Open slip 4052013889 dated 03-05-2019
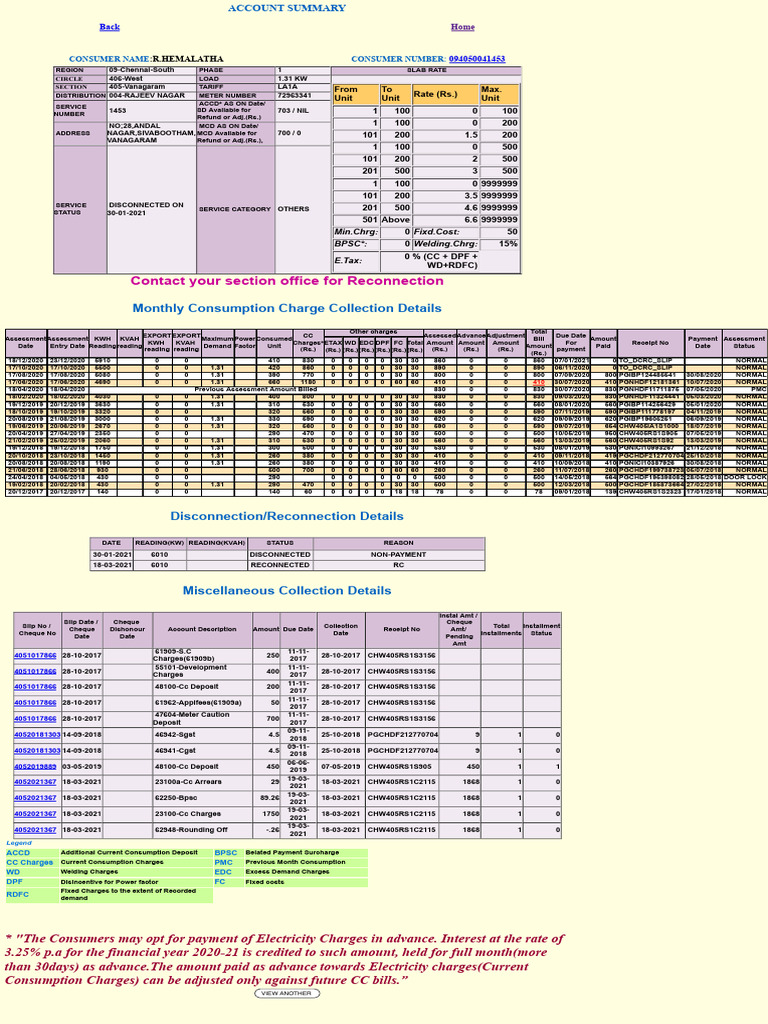Viewport: 768px width, 1024px height. point(35,767)
